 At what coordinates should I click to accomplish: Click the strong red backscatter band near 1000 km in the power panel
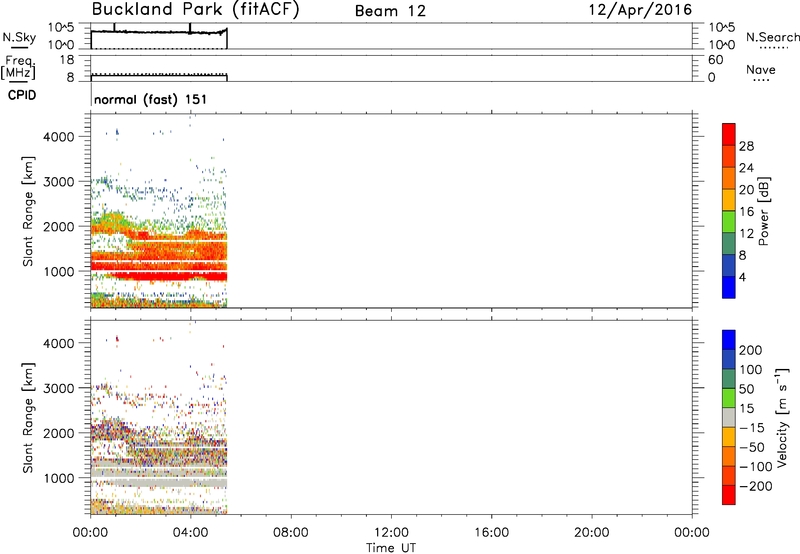pos(168,276)
